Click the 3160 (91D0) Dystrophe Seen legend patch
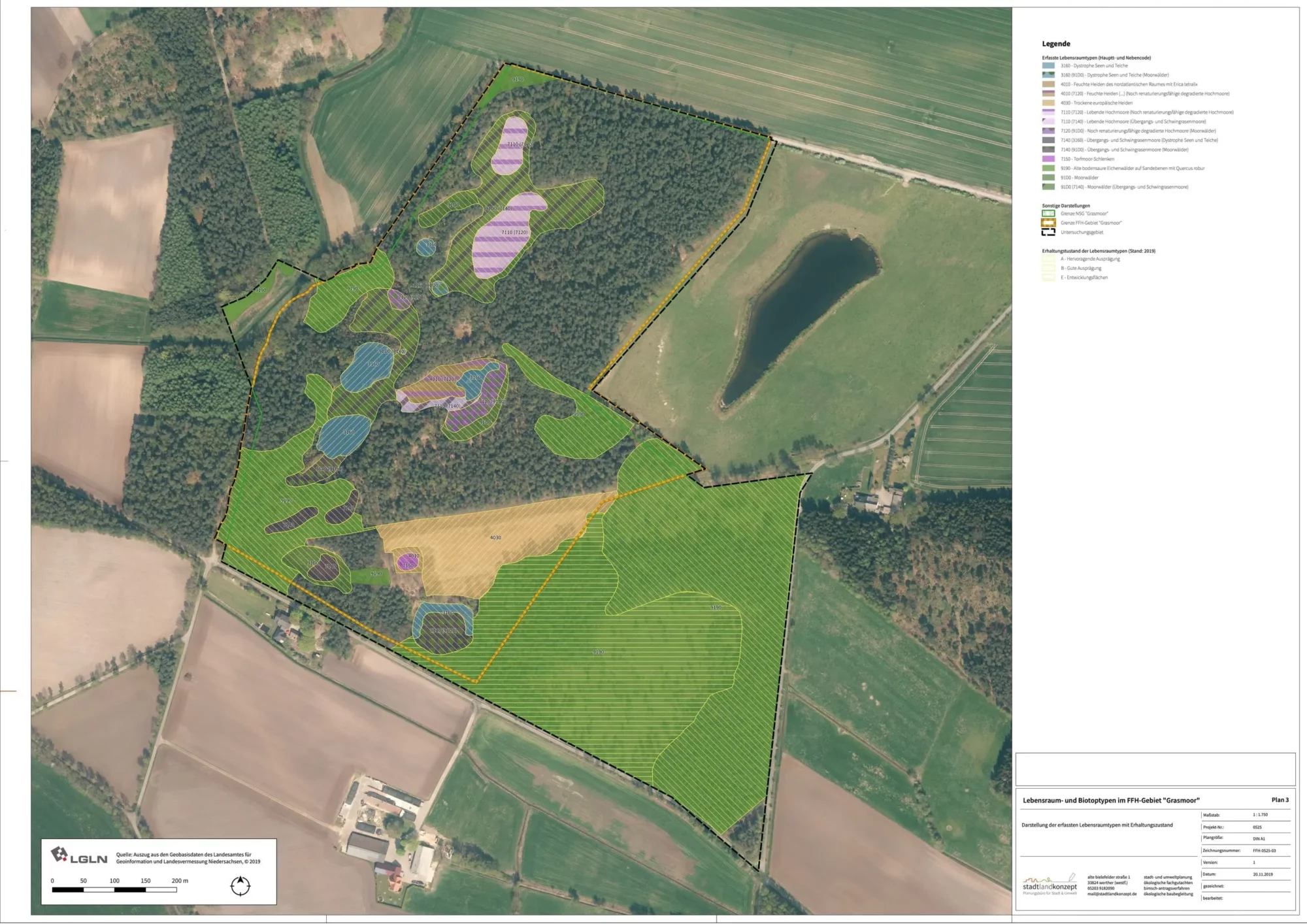1307x924 pixels. (1048, 75)
